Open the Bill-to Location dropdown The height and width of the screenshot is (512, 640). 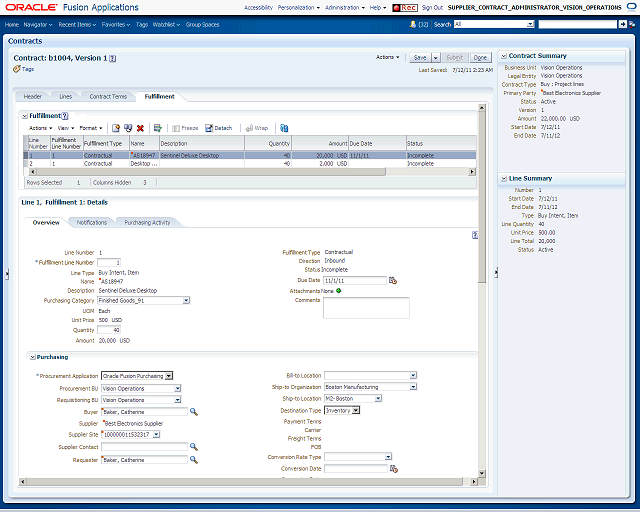click(413, 375)
